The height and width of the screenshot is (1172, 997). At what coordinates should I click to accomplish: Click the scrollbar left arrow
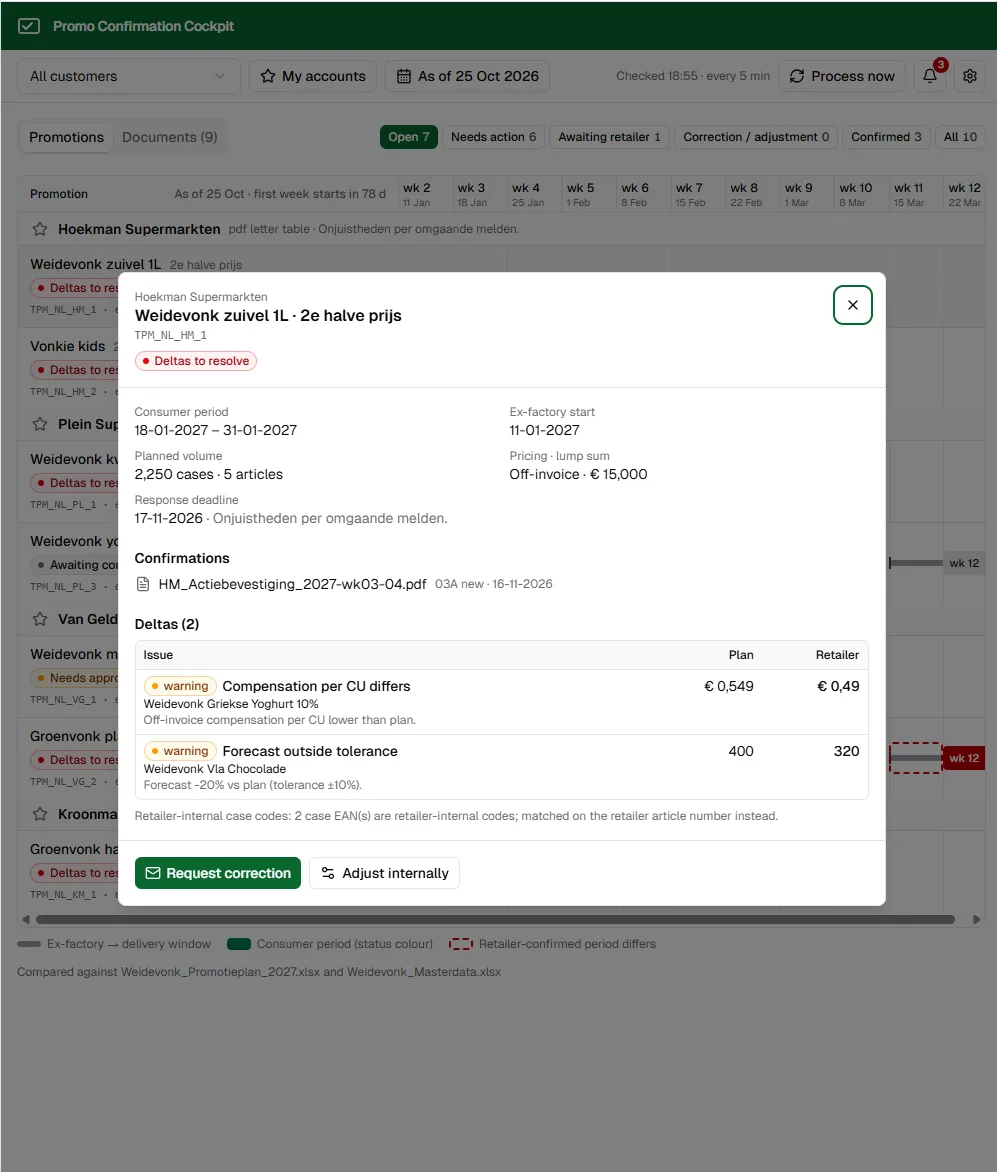tap(26, 919)
